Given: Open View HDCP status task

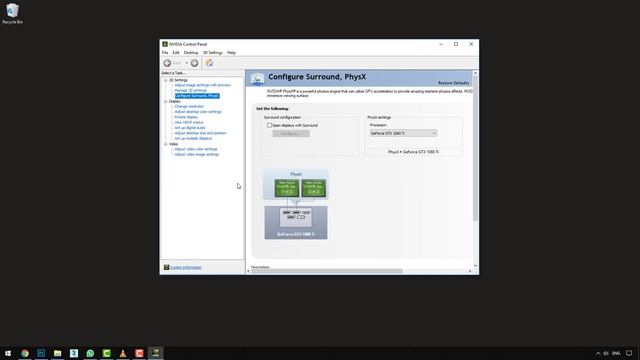Looking at the screenshot, I should coord(189,122).
